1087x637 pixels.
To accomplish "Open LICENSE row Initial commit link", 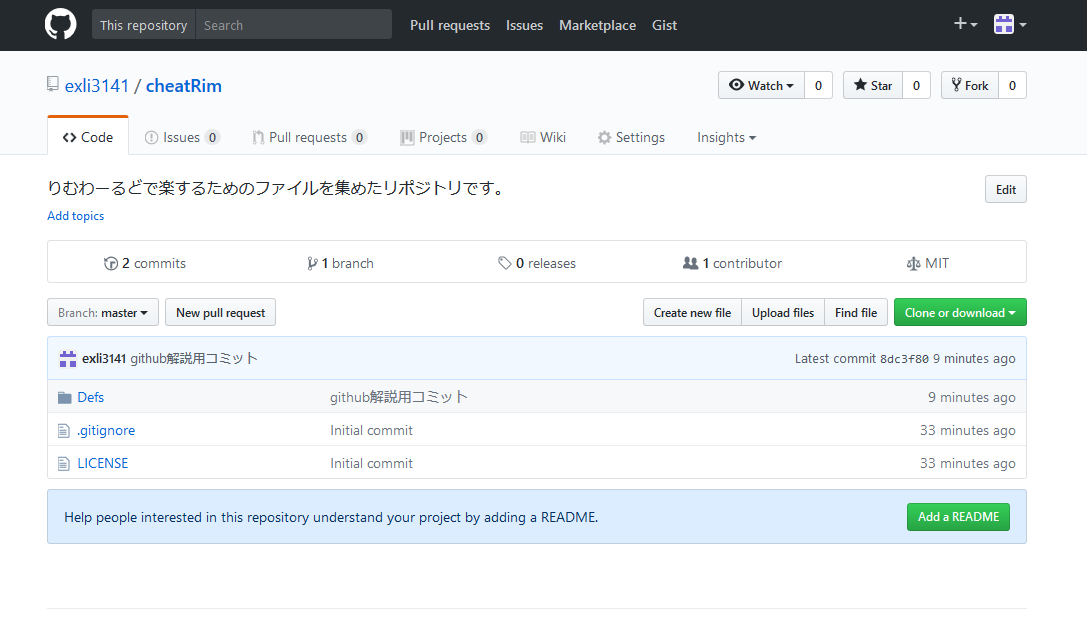I will click(x=372, y=464).
